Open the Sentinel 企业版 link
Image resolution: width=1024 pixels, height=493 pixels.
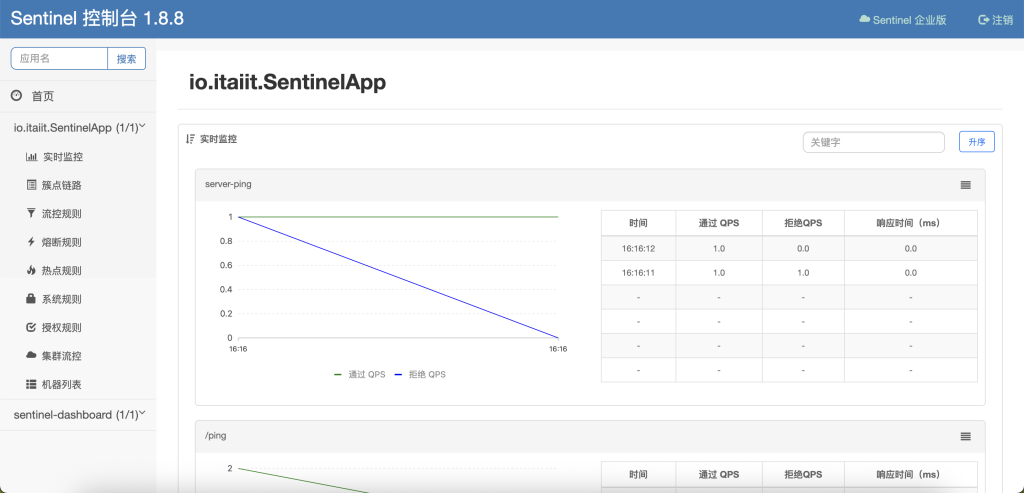[x=903, y=20]
